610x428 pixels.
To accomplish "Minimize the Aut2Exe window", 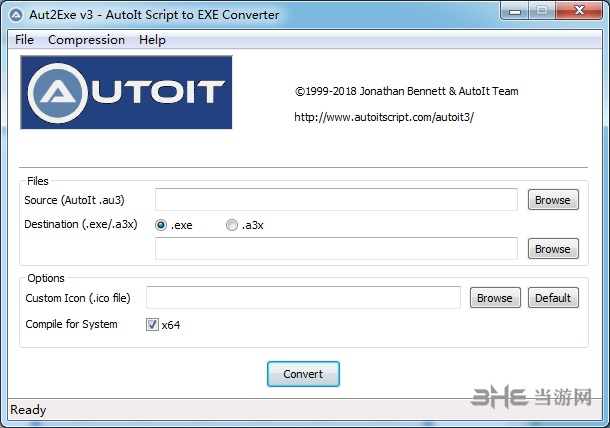I will (x=515, y=11).
